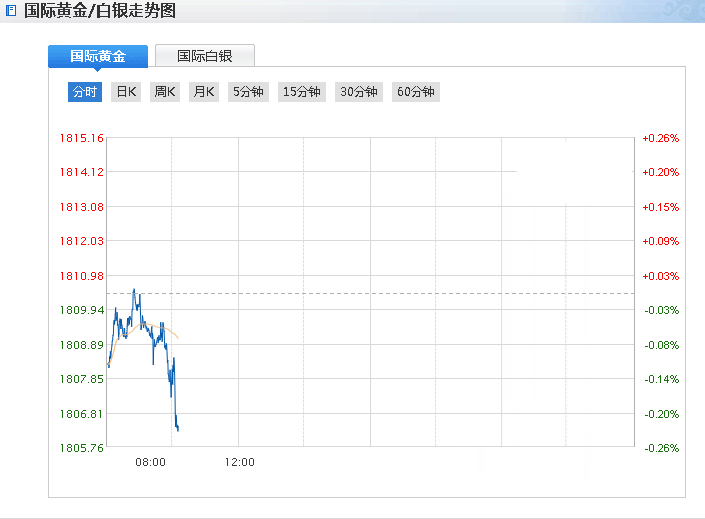Viewport: 705px width, 519px height.
Task: Switch to the 周K weekly chart
Action: pyautogui.click(x=165, y=92)
